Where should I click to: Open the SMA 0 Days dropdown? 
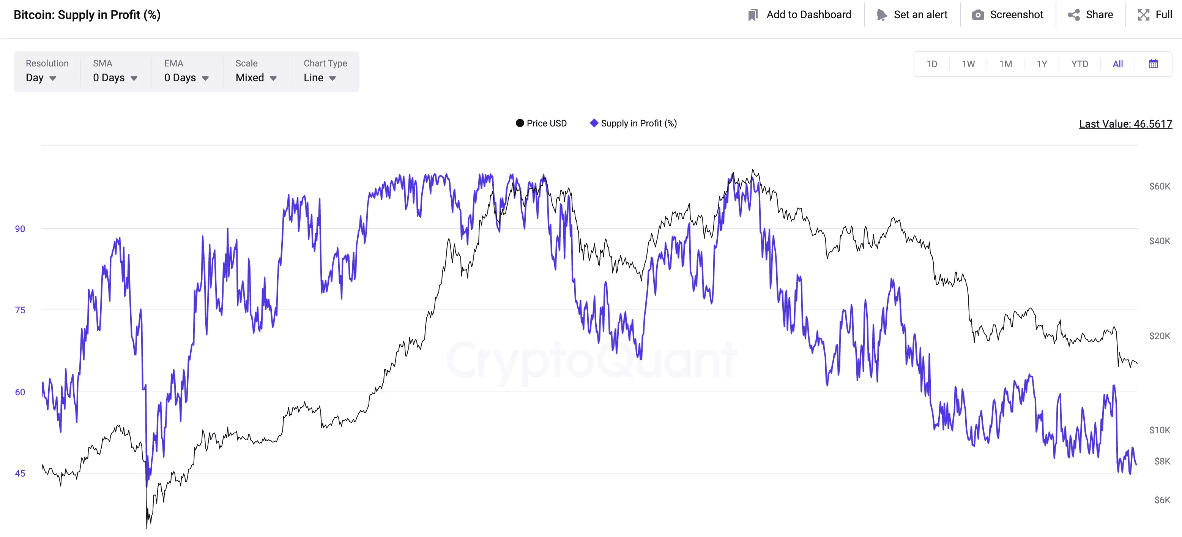(x=115, y=78)
